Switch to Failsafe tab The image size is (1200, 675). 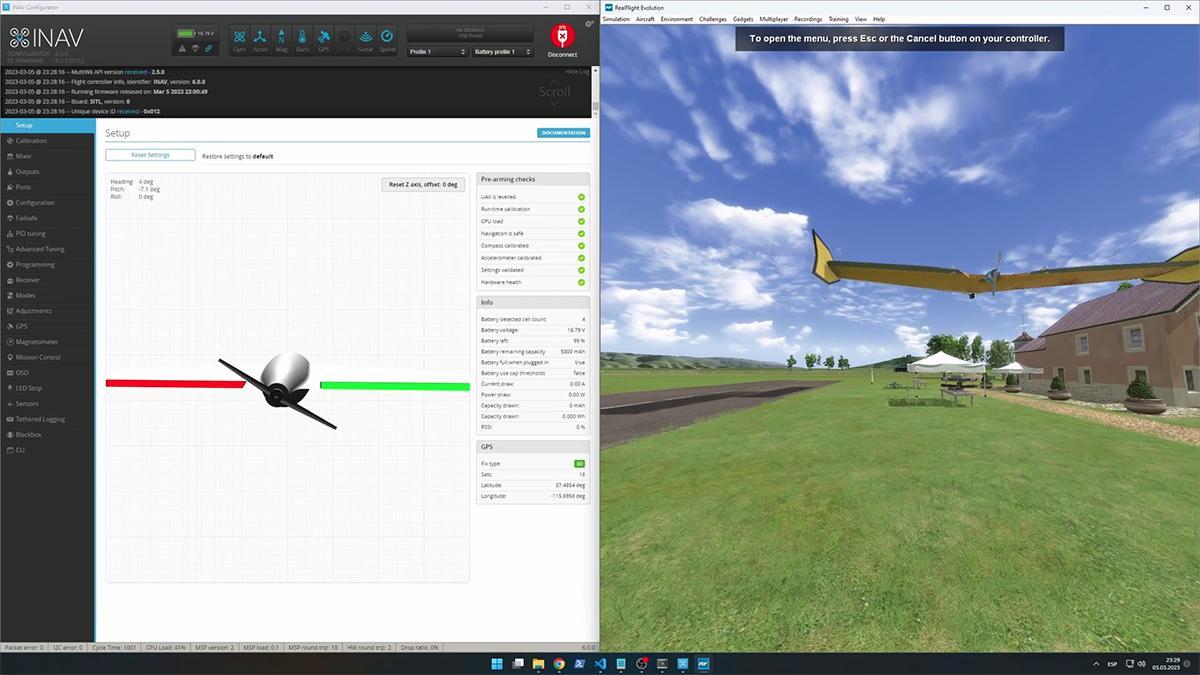click(47, 218)
